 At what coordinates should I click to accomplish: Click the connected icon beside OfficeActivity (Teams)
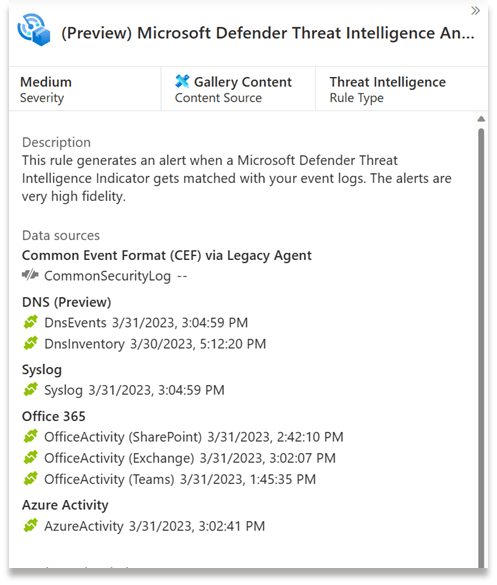click(31, 479)
